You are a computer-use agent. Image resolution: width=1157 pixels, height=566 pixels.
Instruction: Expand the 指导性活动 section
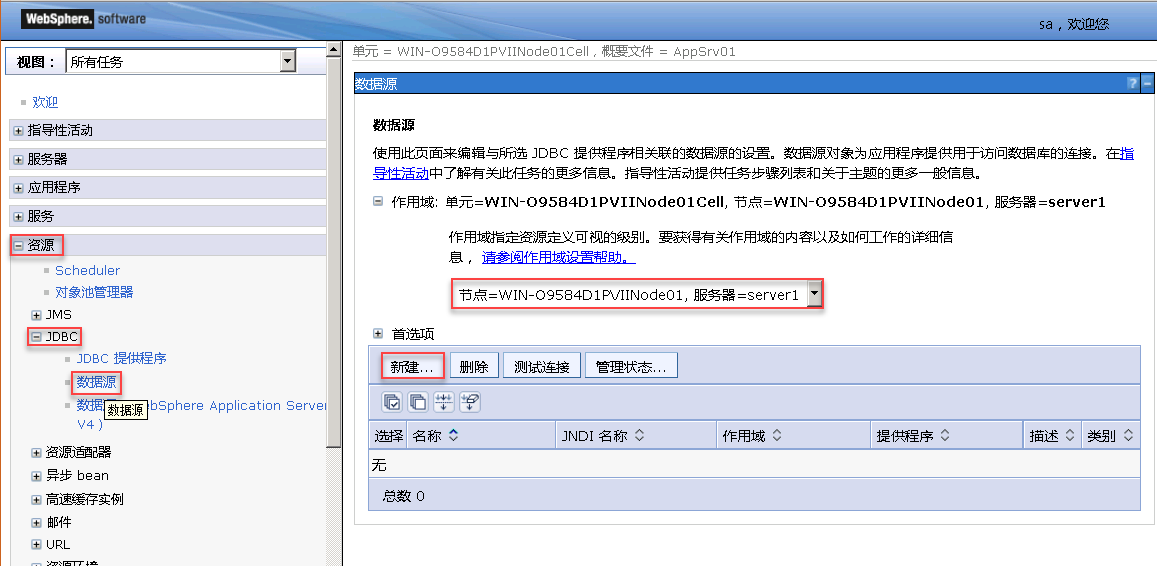[18, 131]
